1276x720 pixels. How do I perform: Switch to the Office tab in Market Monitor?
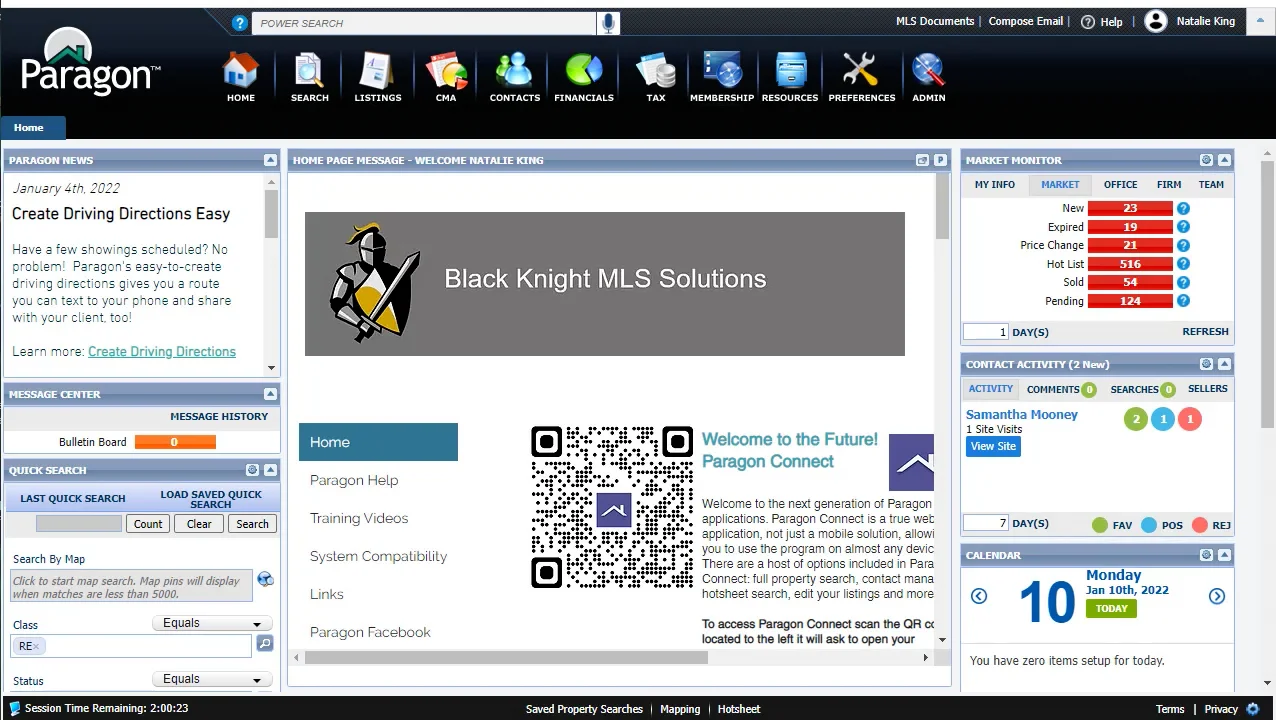click(1120, 185)
